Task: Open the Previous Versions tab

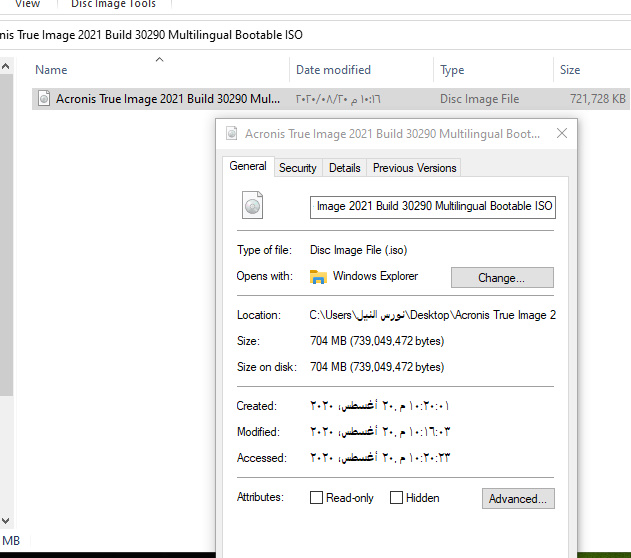Action: tap(414, 168)
